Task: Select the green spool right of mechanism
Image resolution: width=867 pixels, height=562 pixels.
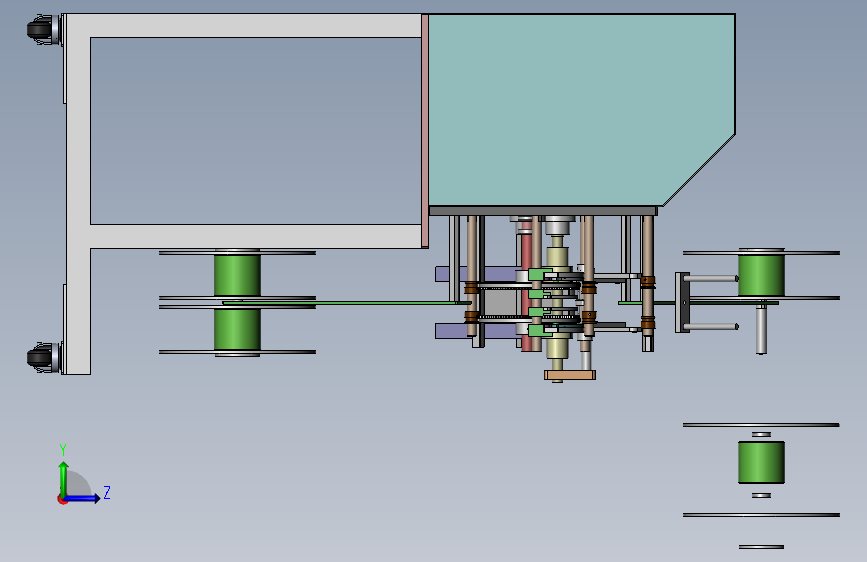Action: tap(761, 275)
